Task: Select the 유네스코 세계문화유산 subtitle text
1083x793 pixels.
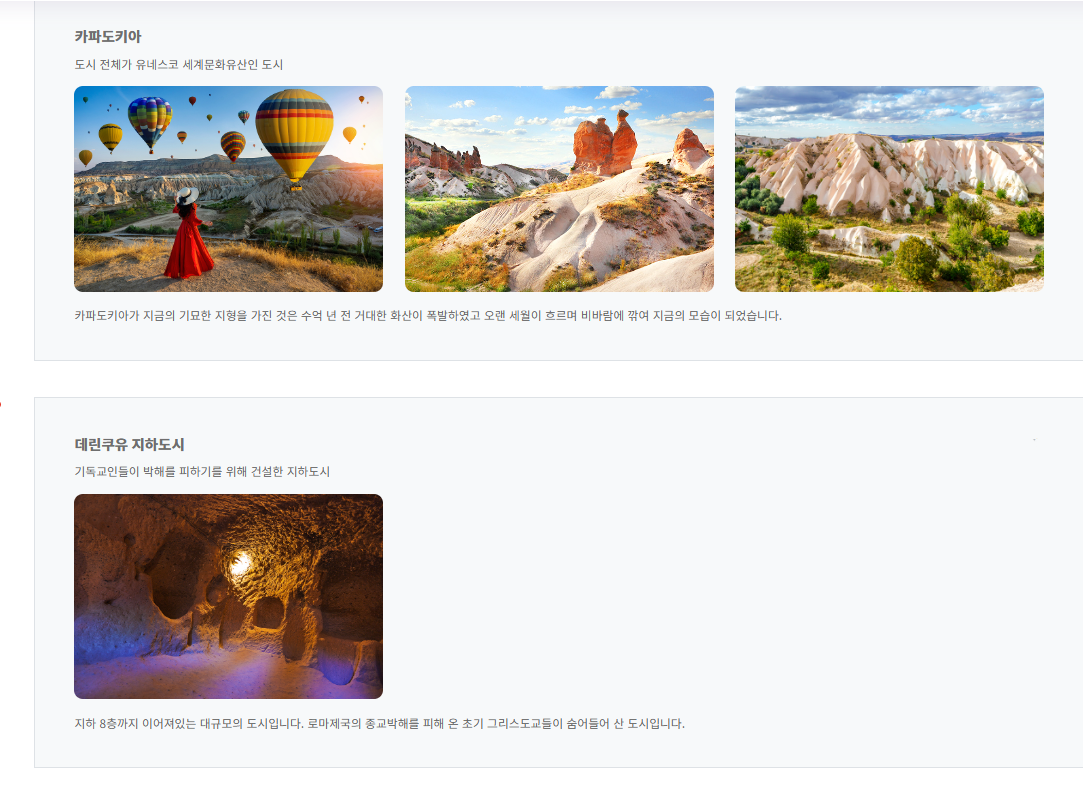Action: point(179,64)
